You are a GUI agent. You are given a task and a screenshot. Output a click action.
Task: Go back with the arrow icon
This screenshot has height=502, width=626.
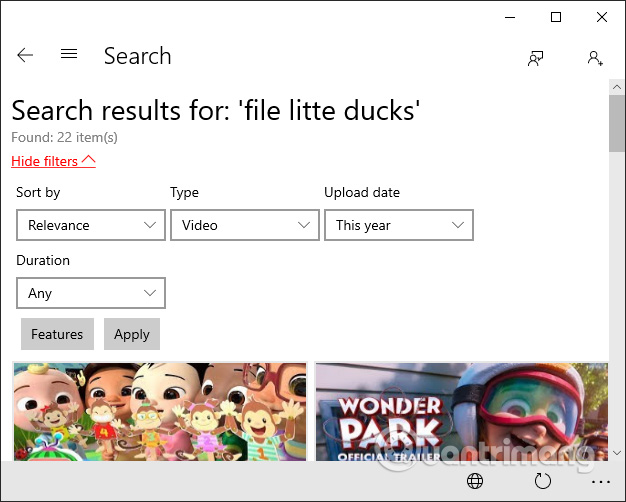[x=25, y=55]
